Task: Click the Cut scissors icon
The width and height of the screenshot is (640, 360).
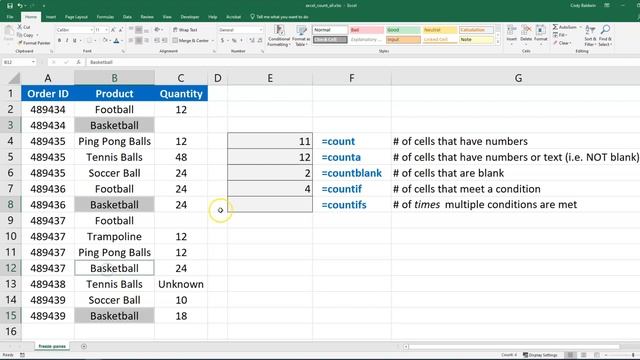Action: click(x=20, y=27)
